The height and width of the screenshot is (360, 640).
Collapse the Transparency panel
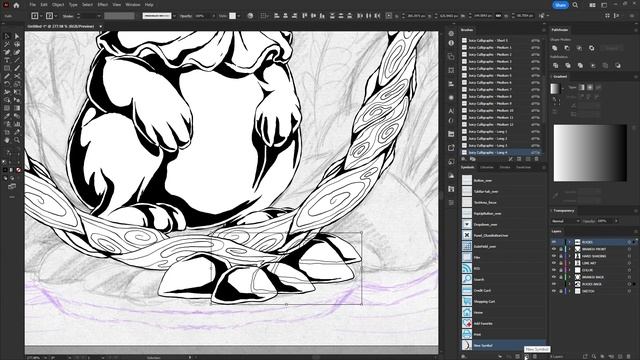[551, 211]
